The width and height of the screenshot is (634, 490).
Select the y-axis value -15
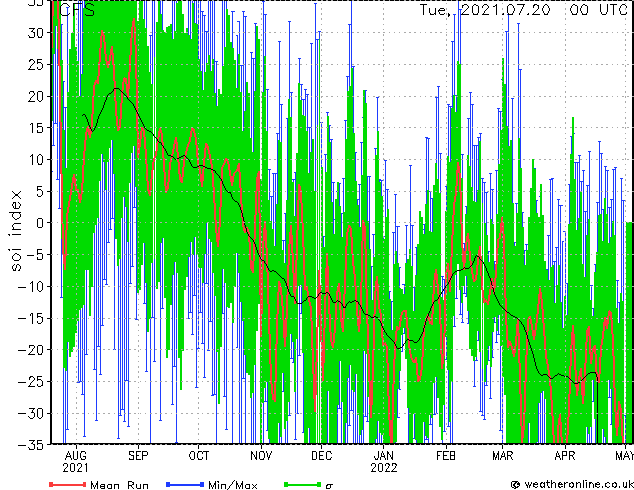coord(31,319)
